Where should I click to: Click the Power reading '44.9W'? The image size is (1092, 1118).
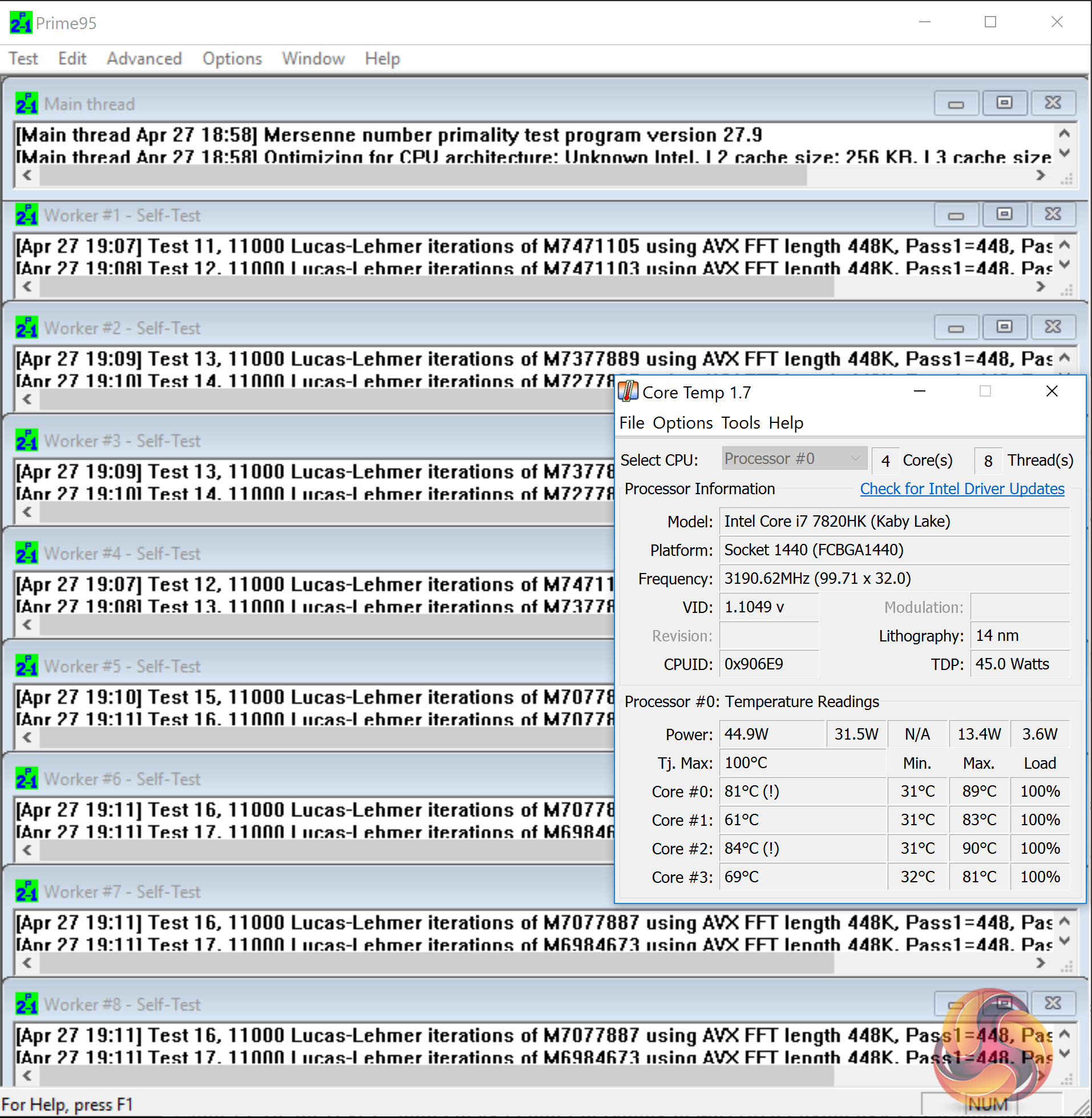point(772,734)
